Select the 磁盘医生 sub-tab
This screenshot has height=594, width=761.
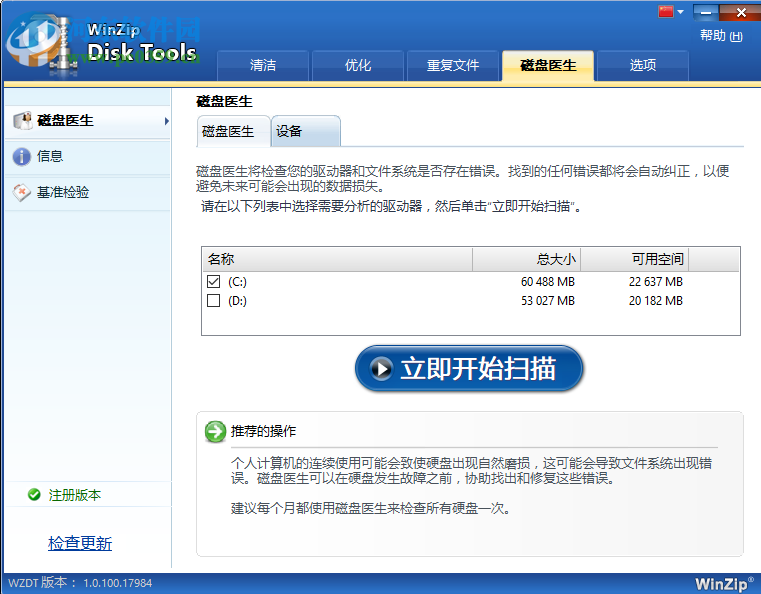(x=233, y=131)
